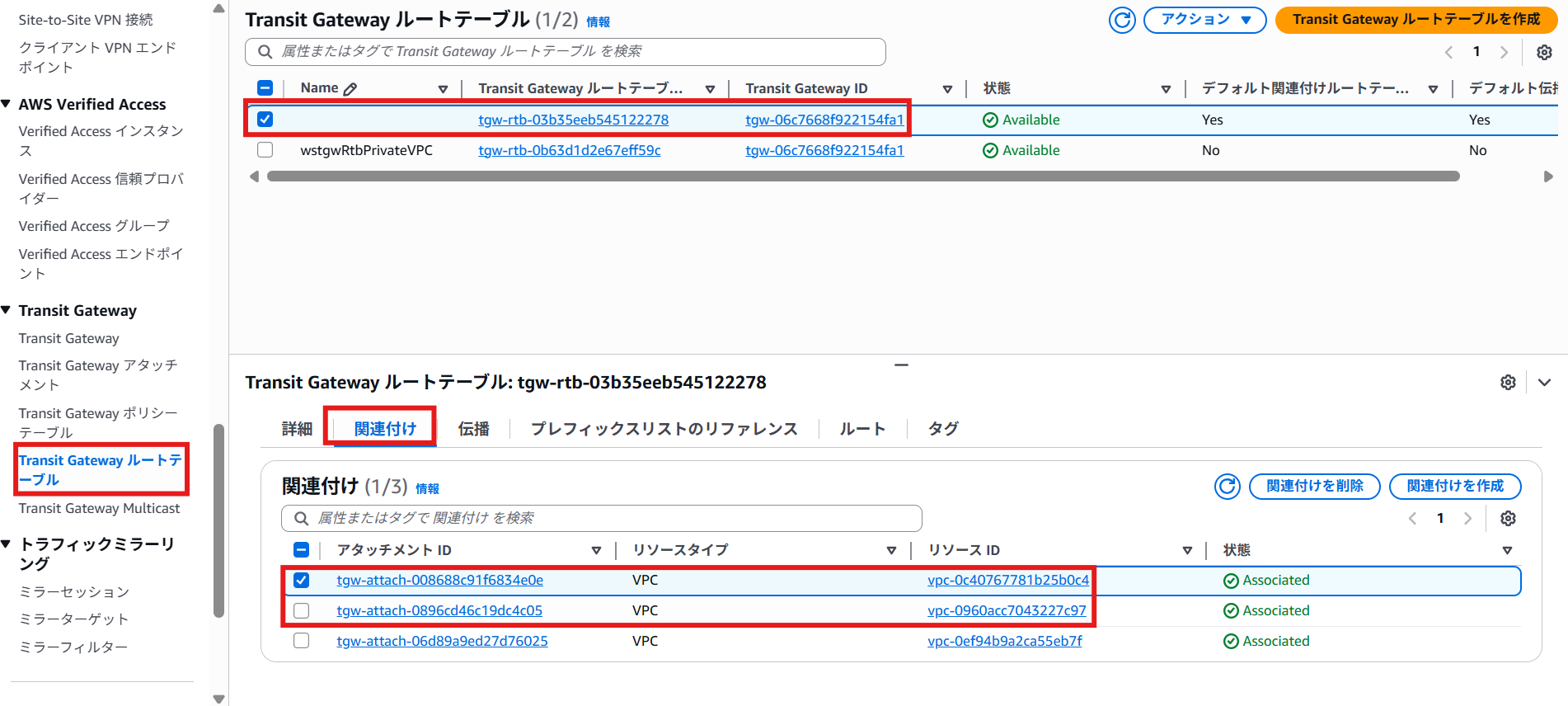Click Transit Gateway ルートテーブルを作成 button
1568x706 pixels.
pos(1416,20)
